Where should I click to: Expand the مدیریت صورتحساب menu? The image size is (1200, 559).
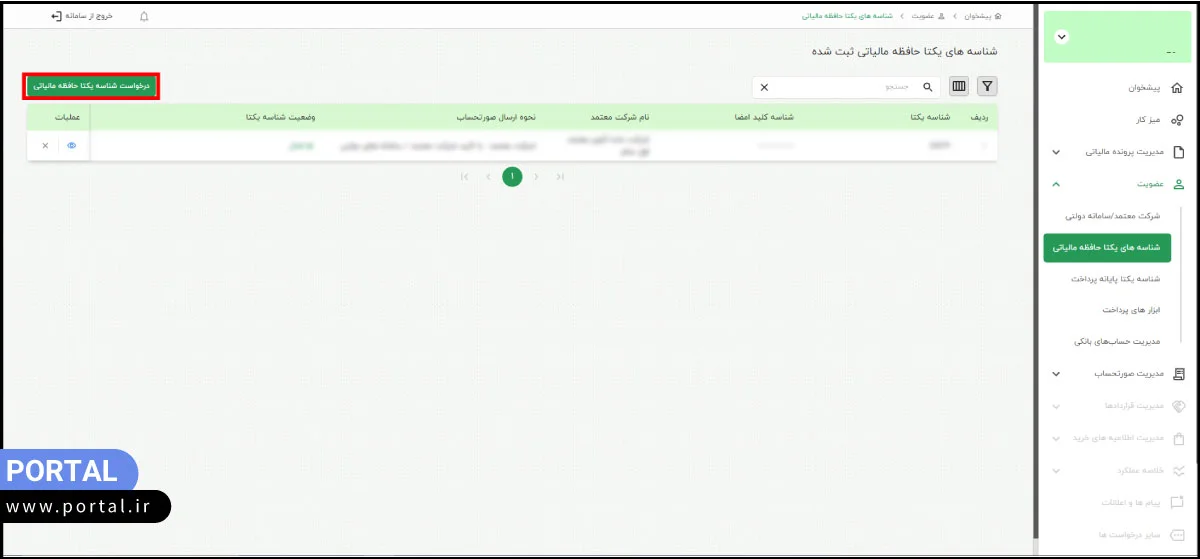pyautogui.click(x=1056, y=374)
